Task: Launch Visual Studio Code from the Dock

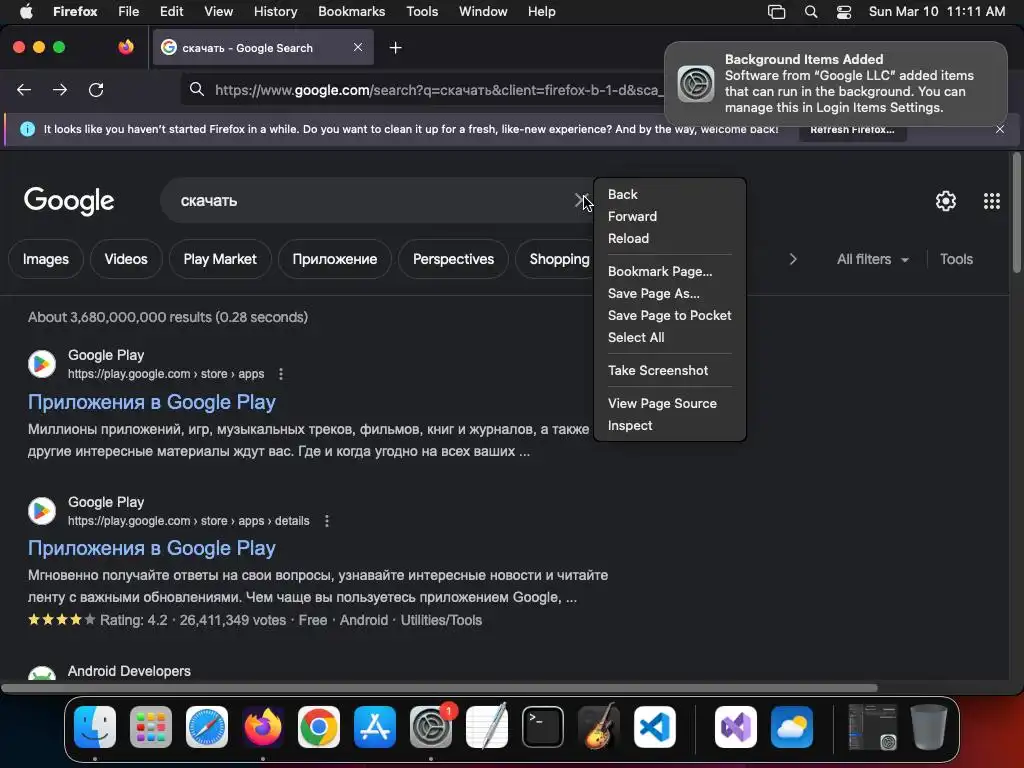Action: (655, 727)
